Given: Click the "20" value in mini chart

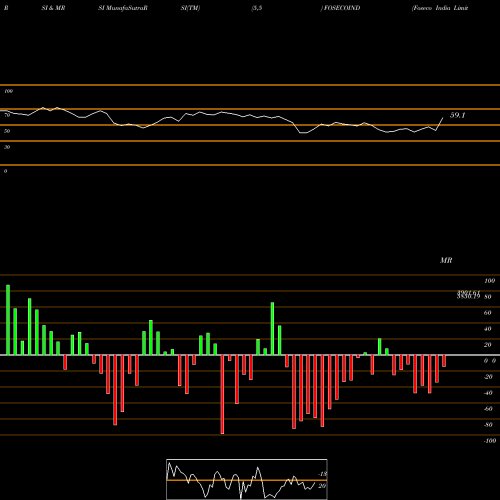Looking at the screenshot, I should click(322, 486).
